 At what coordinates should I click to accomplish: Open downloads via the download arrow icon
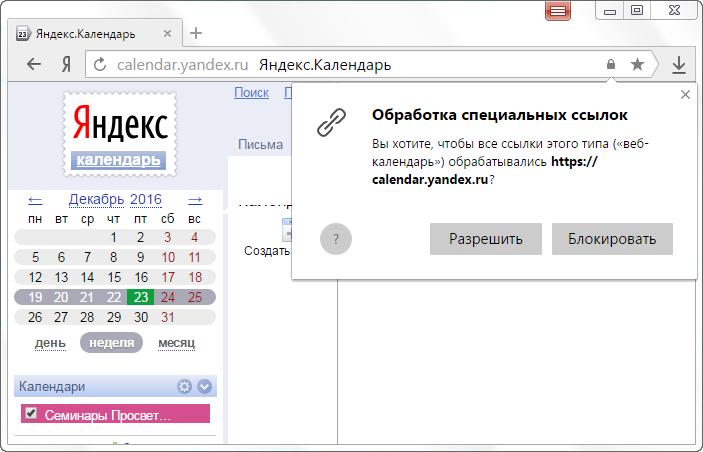click(x=679, y=65)
